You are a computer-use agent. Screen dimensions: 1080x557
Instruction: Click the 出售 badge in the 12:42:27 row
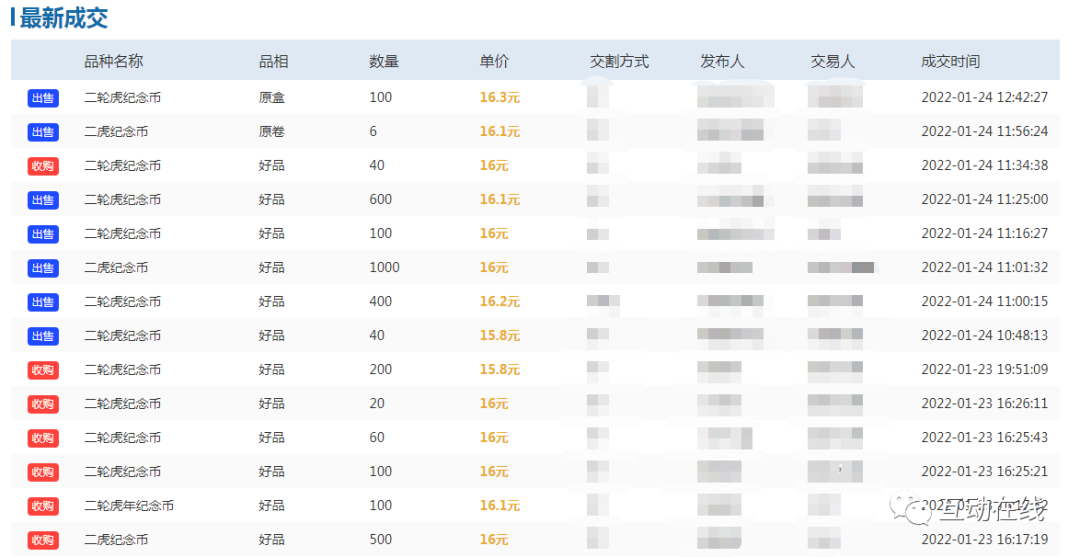point(43,98)
